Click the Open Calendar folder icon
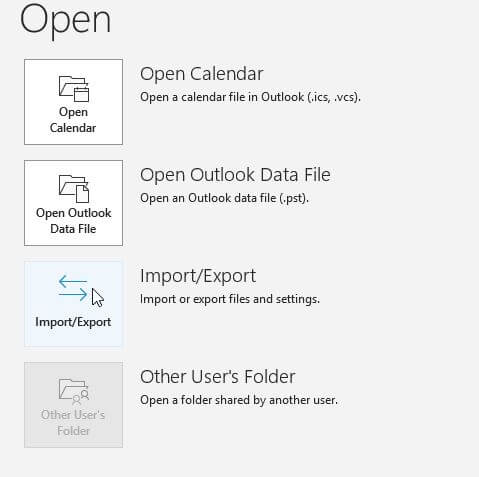The width and height of the screenshot is (479, 477). point(74,88)
